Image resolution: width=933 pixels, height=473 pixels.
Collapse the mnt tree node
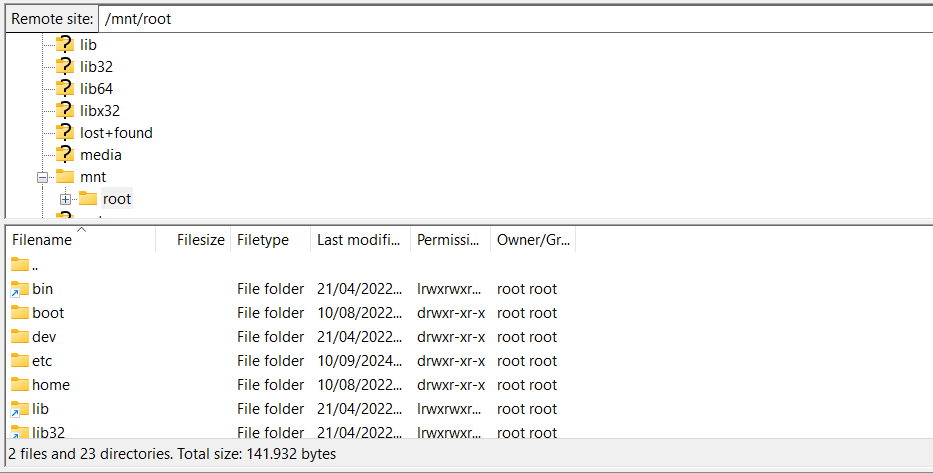pyautogui.click(x=43, y=177)
